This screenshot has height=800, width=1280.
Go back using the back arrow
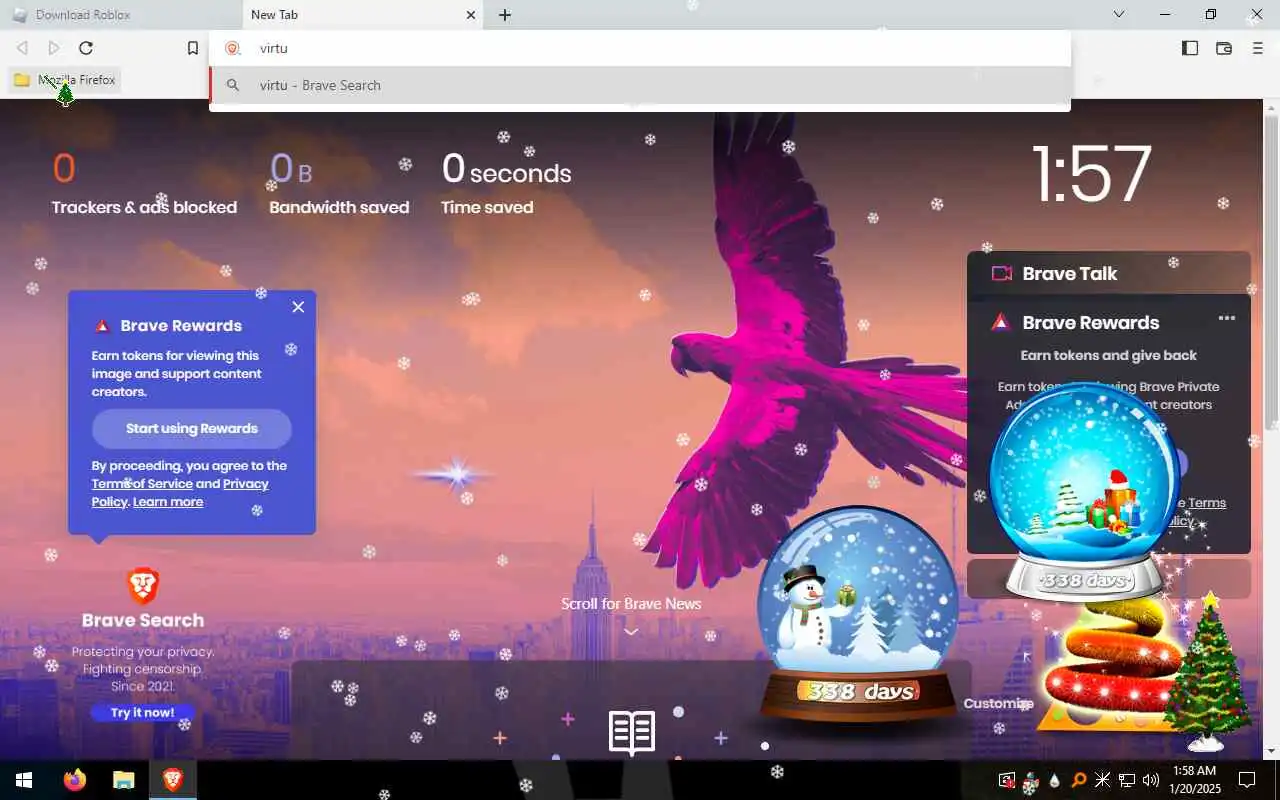coord(22,48)
